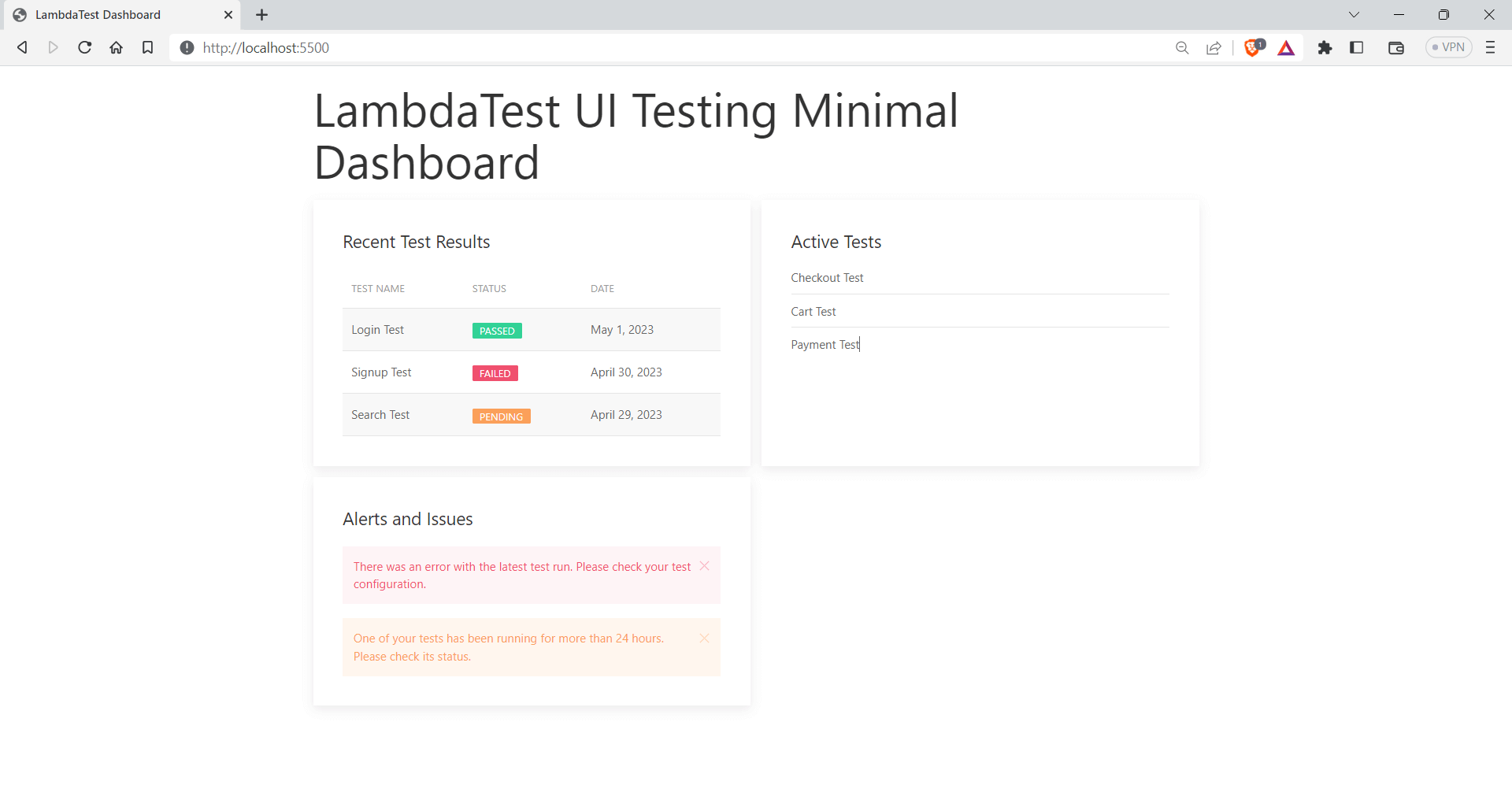
Task: Click the Brave Rewards triangle icon
Action: click(1286, 48)
